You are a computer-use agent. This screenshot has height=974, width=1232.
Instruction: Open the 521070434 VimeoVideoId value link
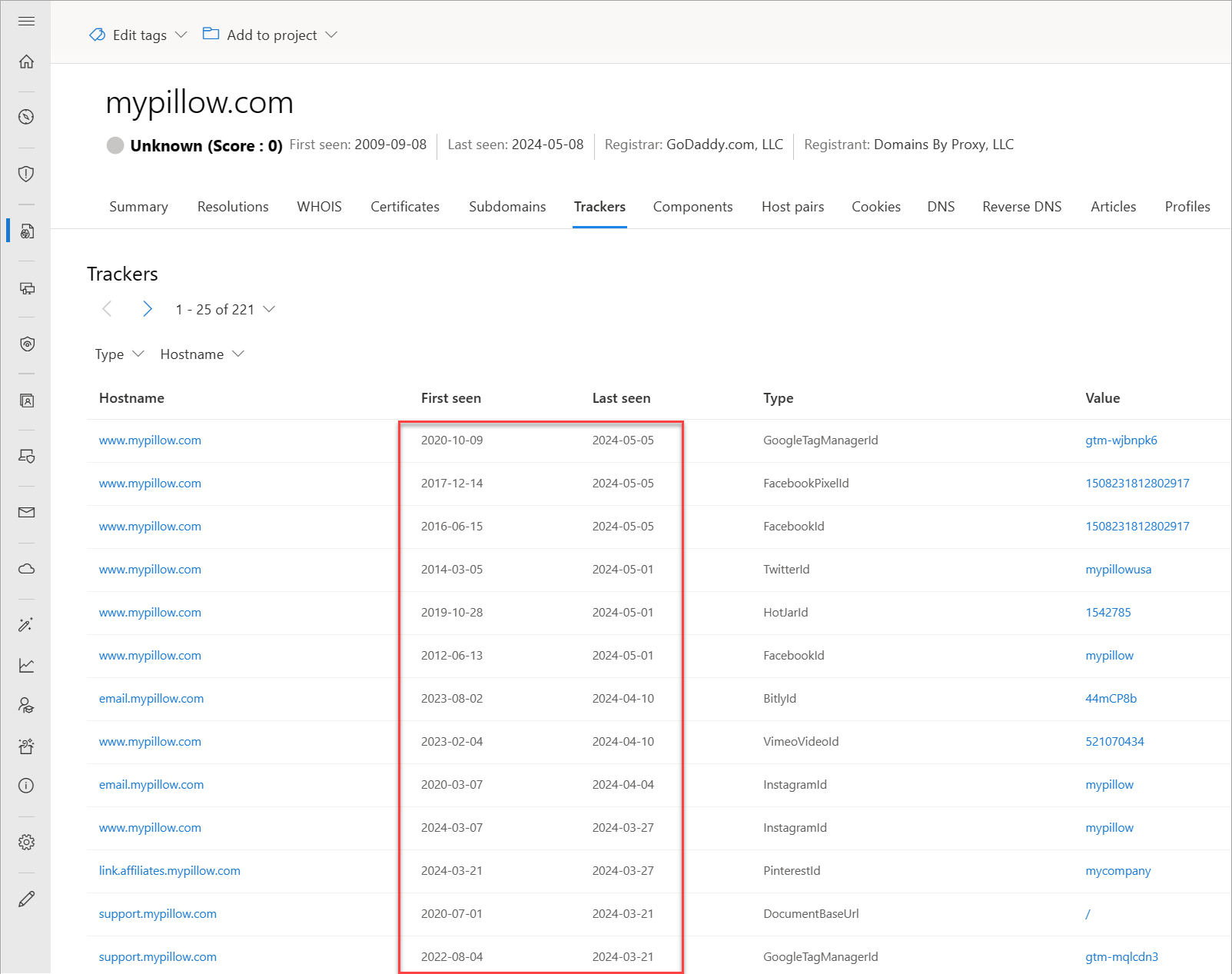pyautogui.click(x=1114, y=742)
